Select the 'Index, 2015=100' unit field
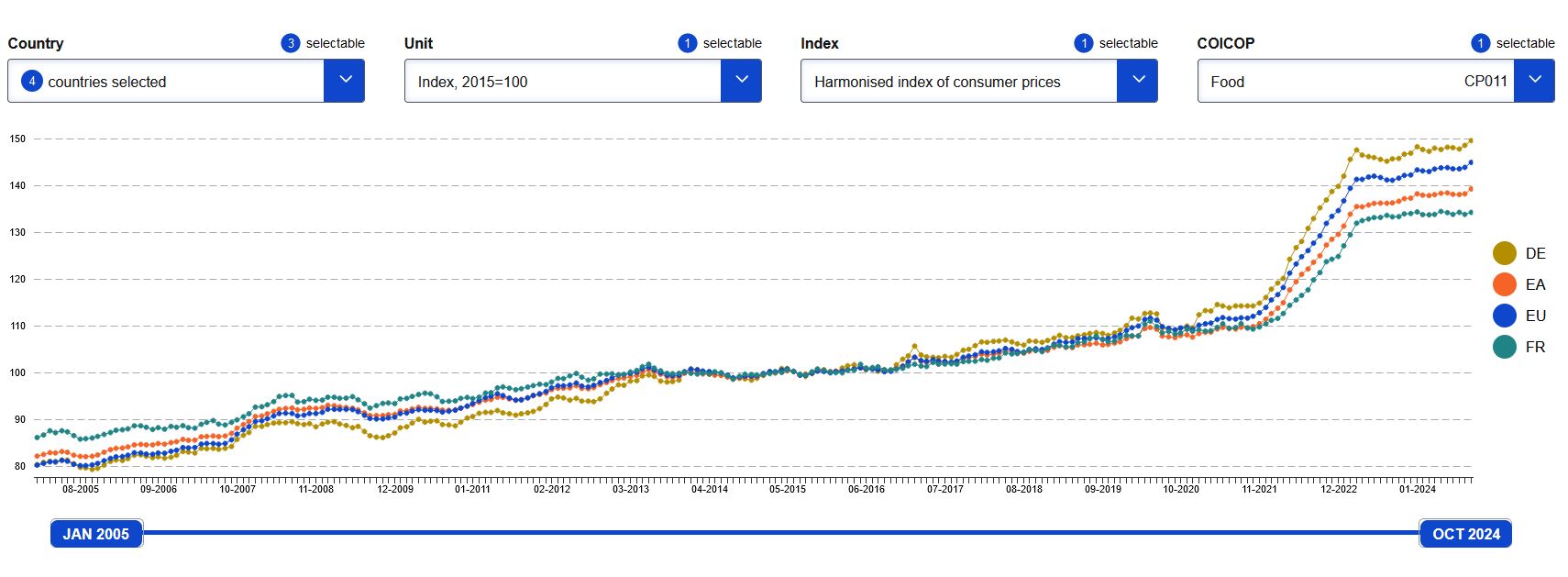This screenshot has width=1568, height=577. pyautogui.click(x=562, y=82)
